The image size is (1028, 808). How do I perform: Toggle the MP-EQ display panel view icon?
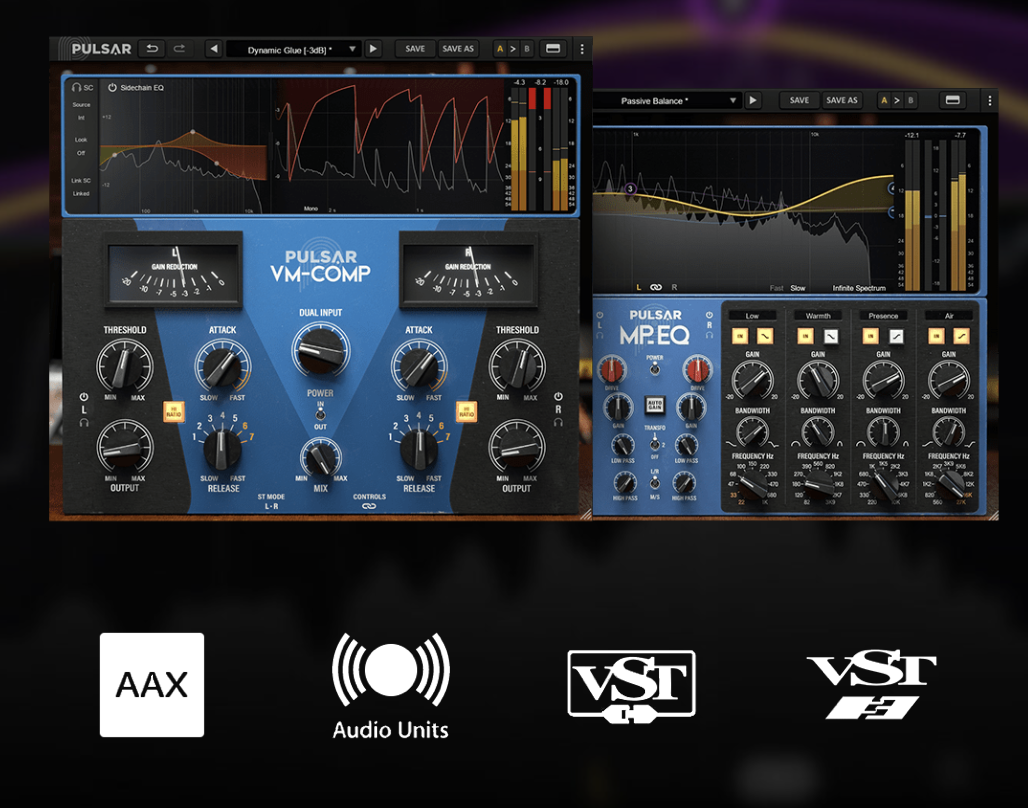pos(953,100)
